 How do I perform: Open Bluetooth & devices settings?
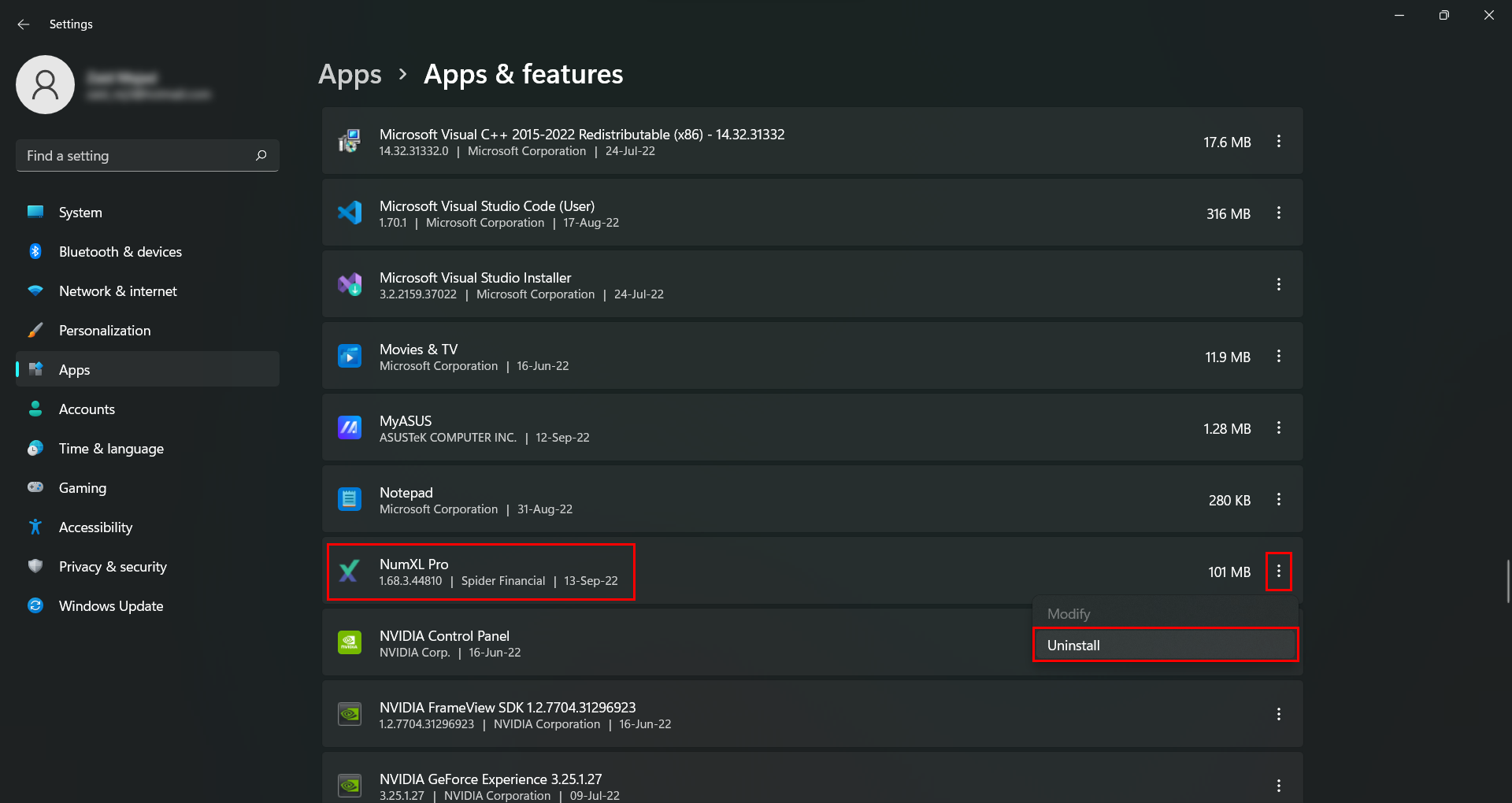coord(147,251)
